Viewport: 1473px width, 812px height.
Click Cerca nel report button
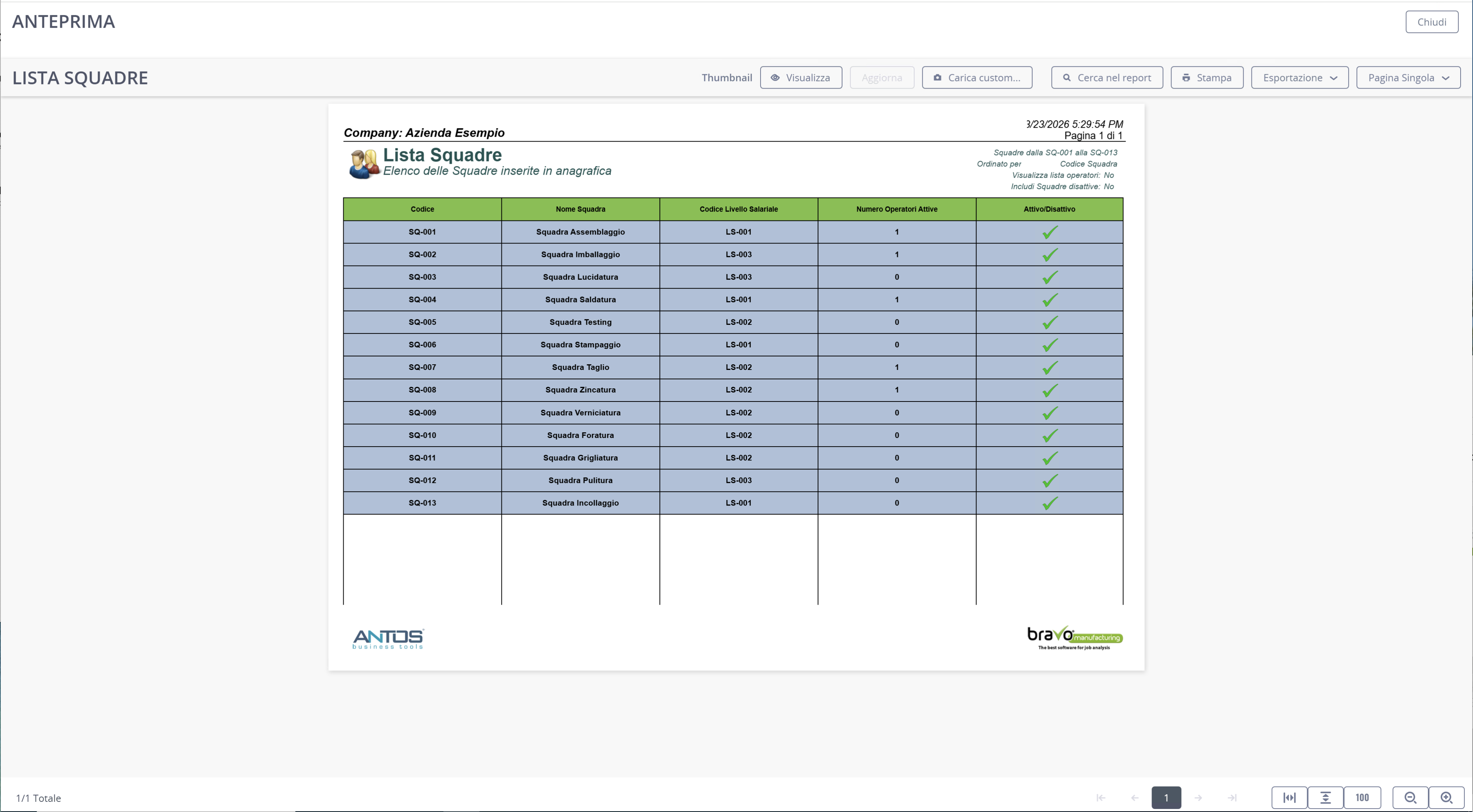coord(1107,78)
